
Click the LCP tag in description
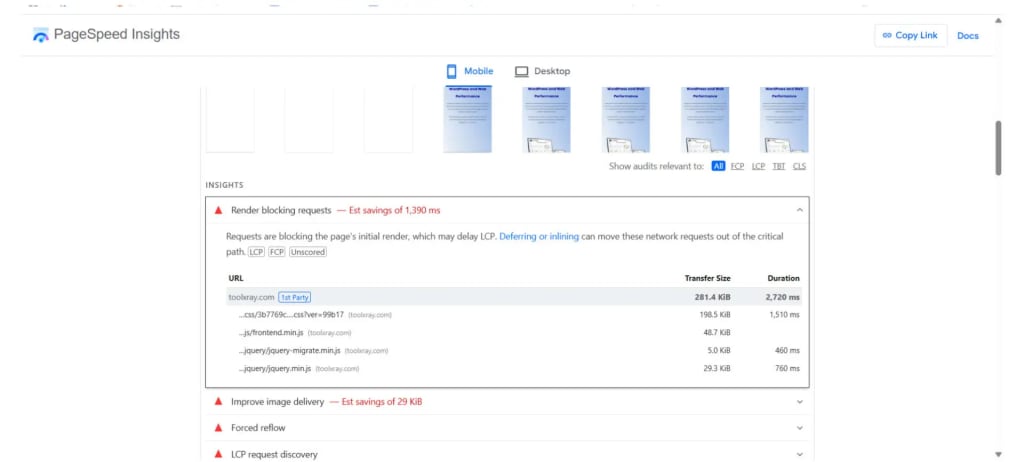(x=256, y=252)
